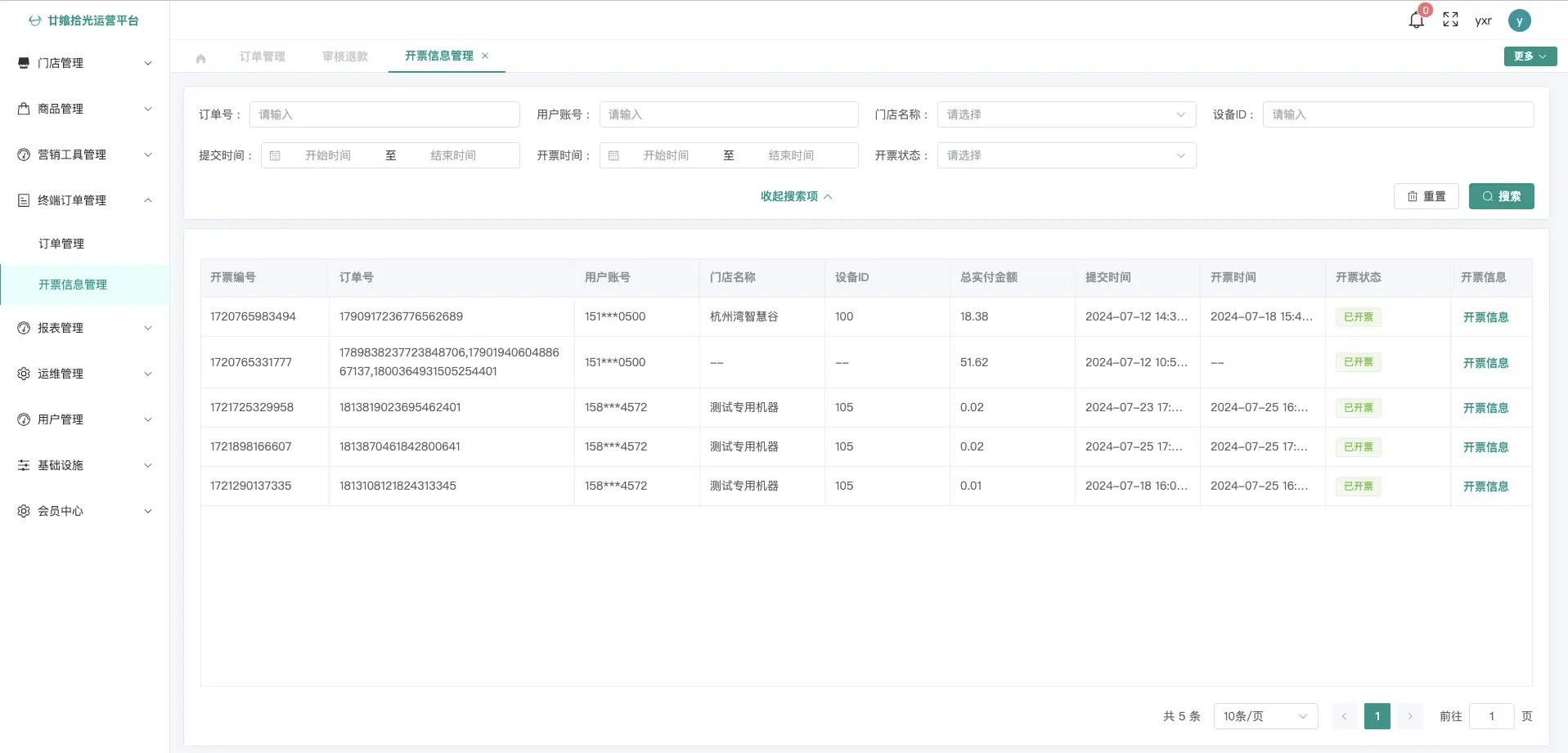Click the next page arrow

coord(1410,716)
